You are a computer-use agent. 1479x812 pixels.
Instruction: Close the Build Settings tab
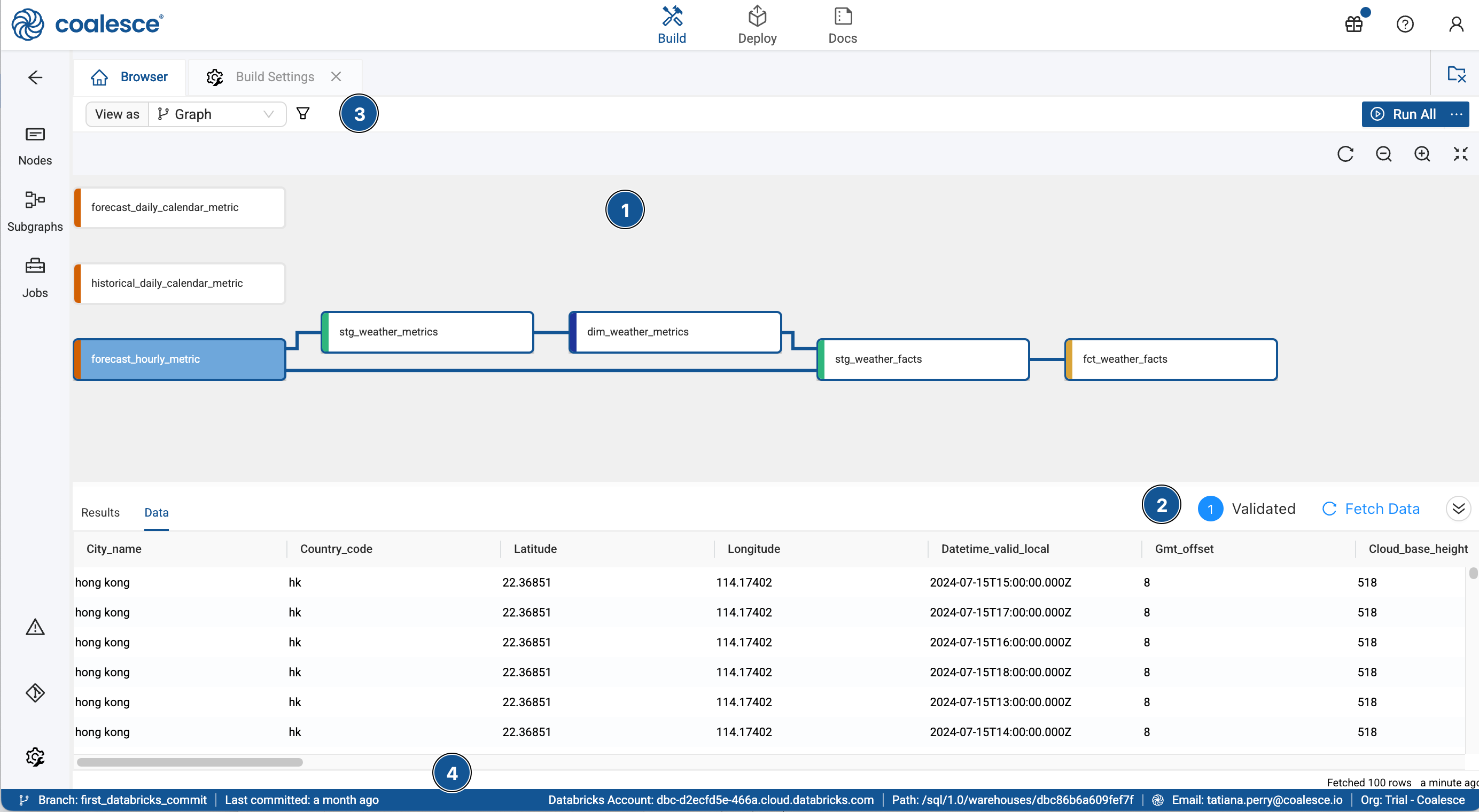337,76
